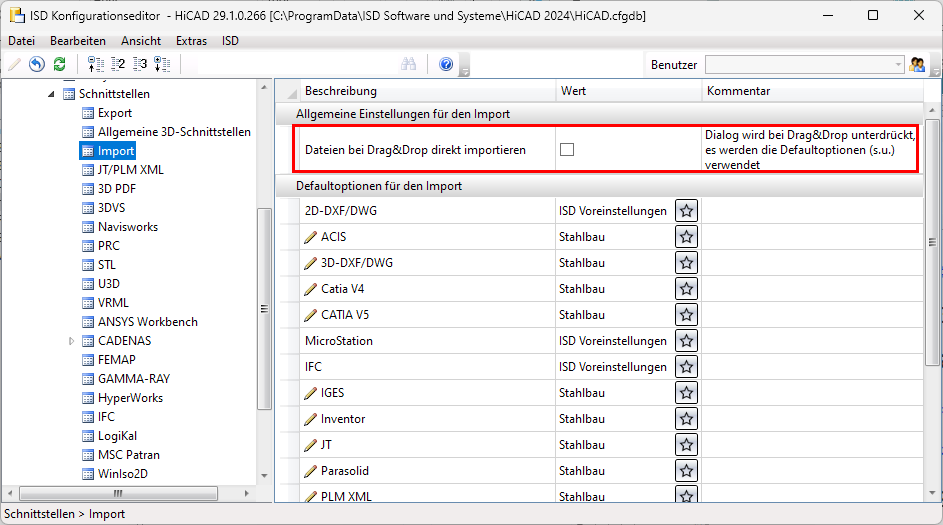Toggle Dateien bei Drag&Drop direkt importieren checkbox

(x=567, y=149)
